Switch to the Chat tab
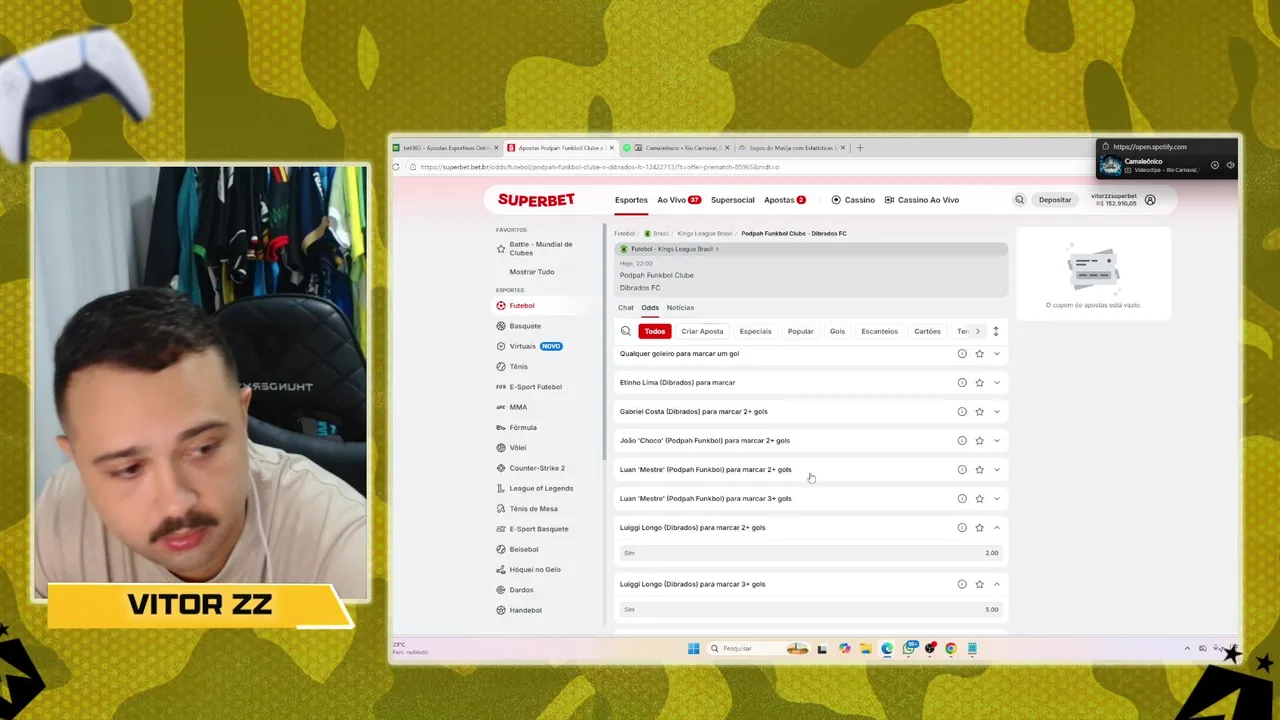This screenshot has height=720, width=1280. point(626,308)
